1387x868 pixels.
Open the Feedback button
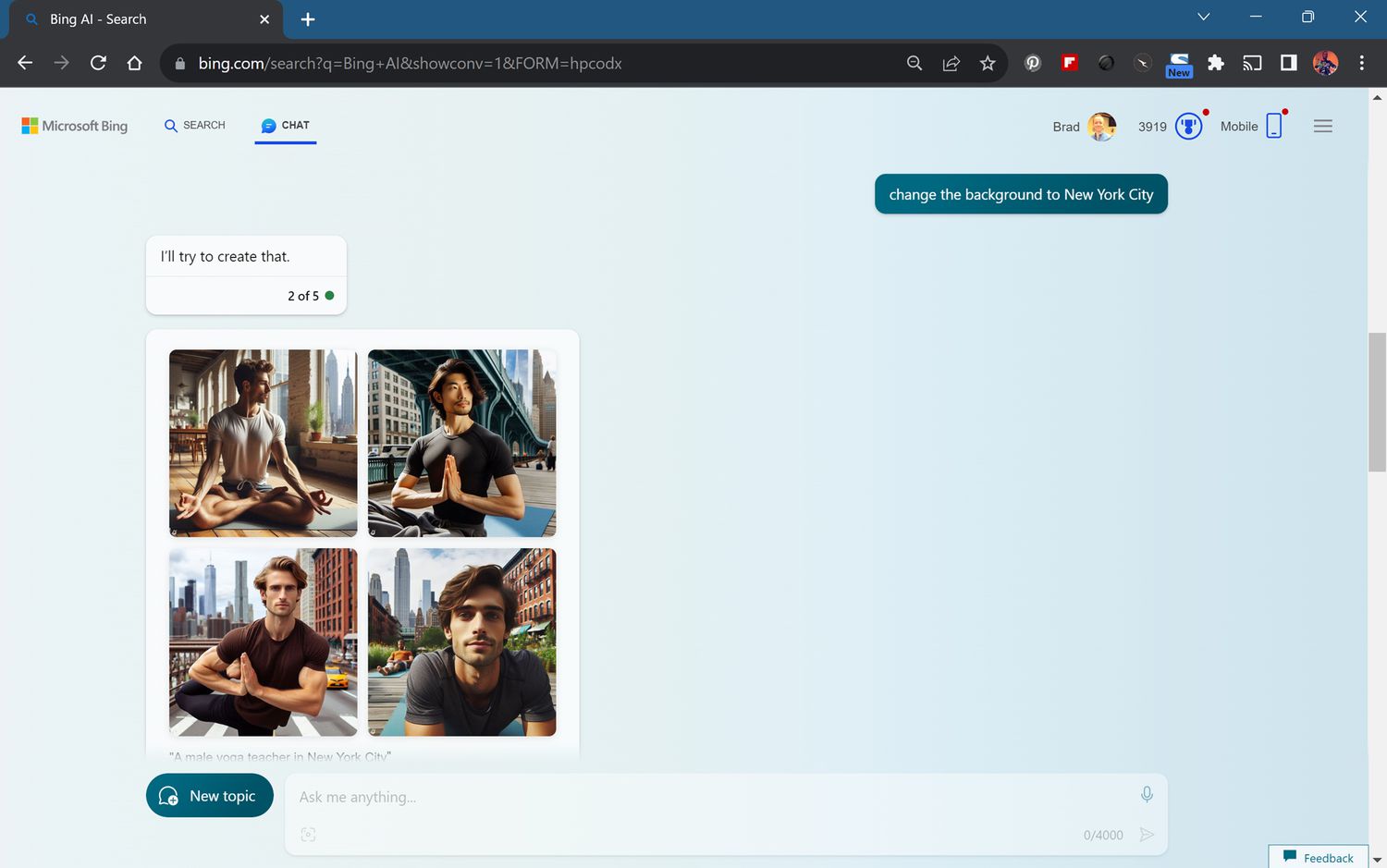click(x=1319, y=858)
